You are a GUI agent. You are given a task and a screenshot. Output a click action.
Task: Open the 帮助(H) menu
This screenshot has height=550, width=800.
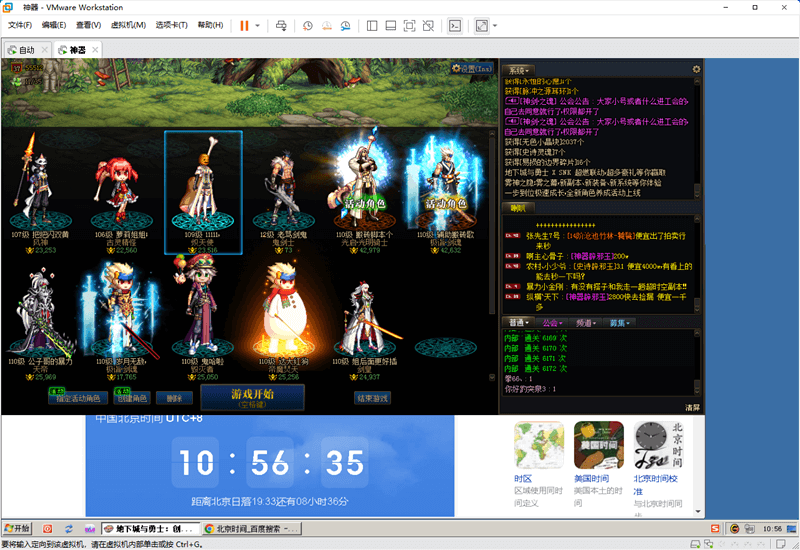click(x=210, y=25)
